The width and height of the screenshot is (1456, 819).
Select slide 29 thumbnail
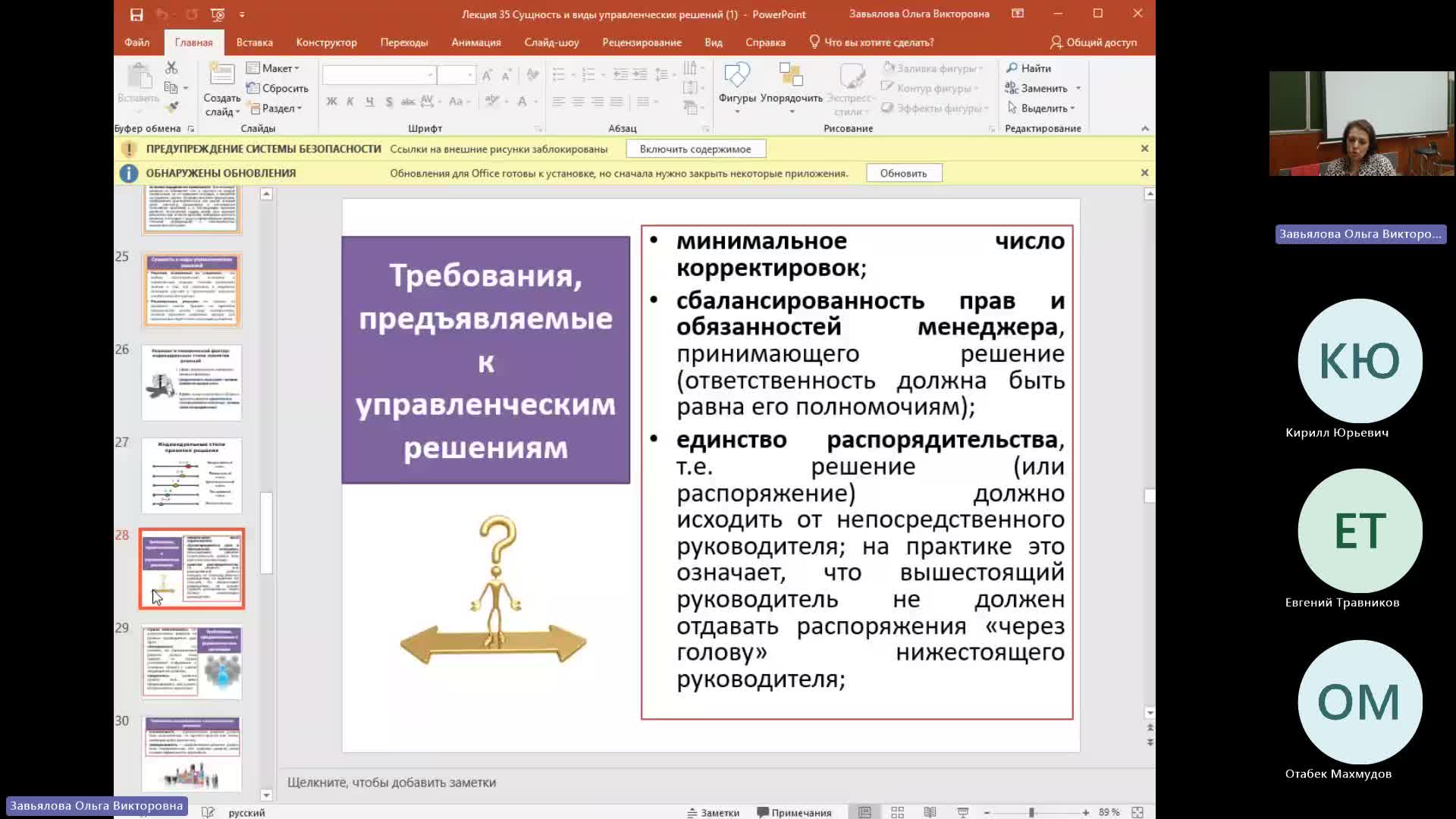(192, 661)
